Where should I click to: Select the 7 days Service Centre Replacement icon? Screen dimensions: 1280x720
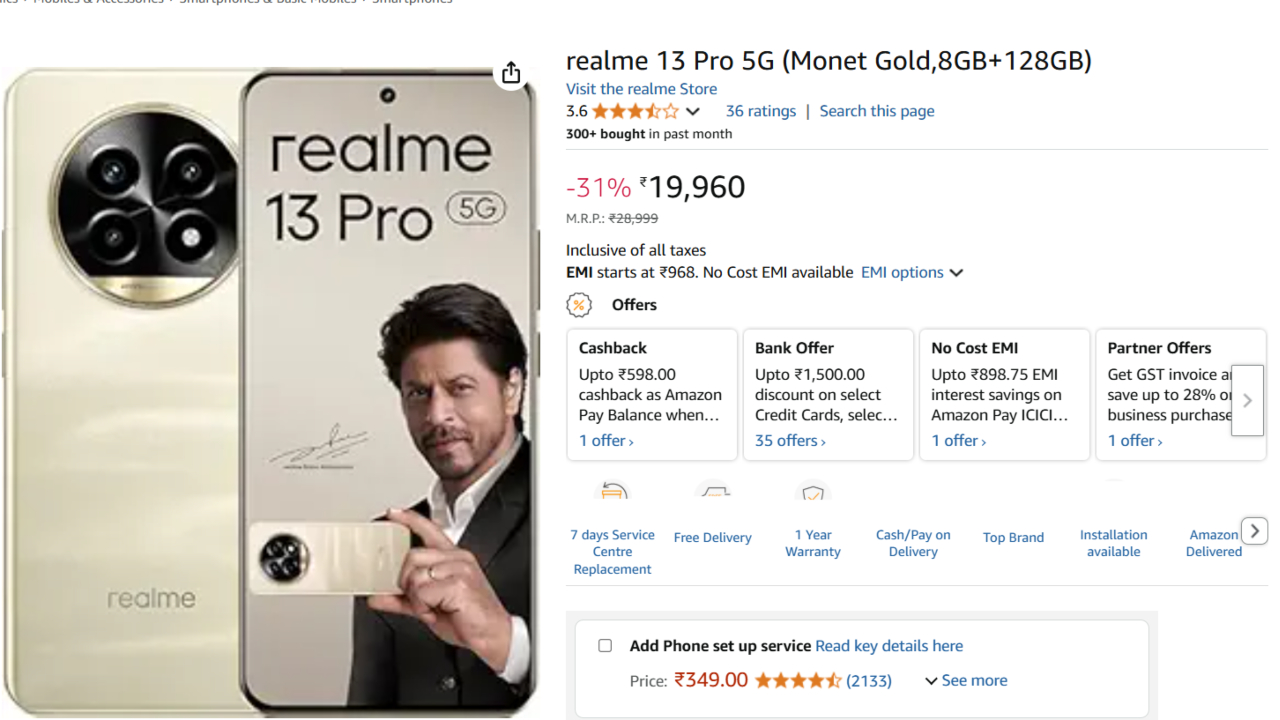tap(613, 492)
